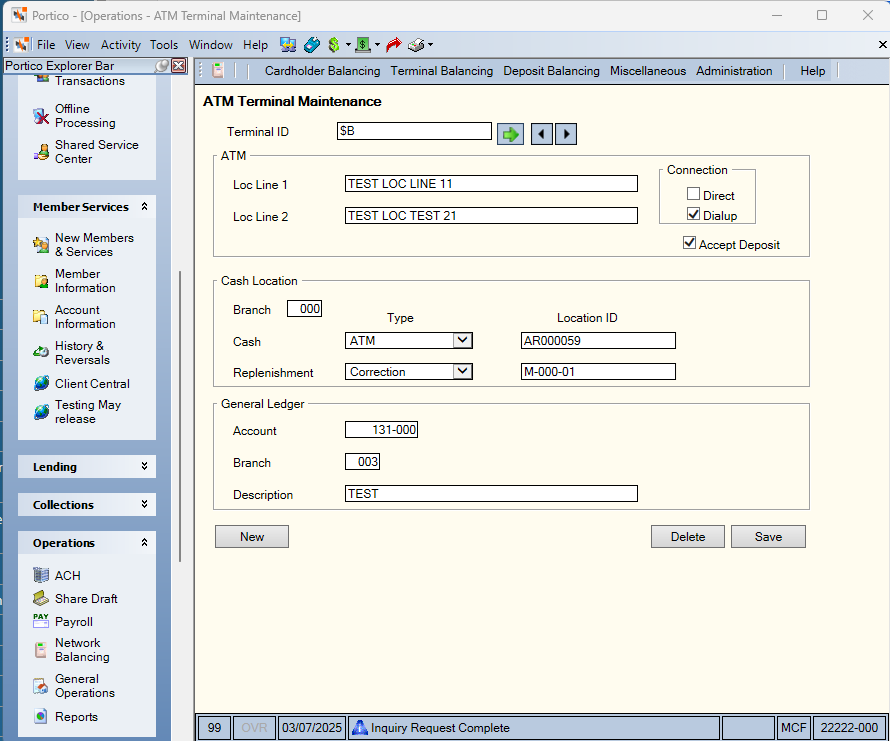The width and height of the screenshot is (890, 741).
Task: Open Reports under Operations
Action: tap(65, 717)
